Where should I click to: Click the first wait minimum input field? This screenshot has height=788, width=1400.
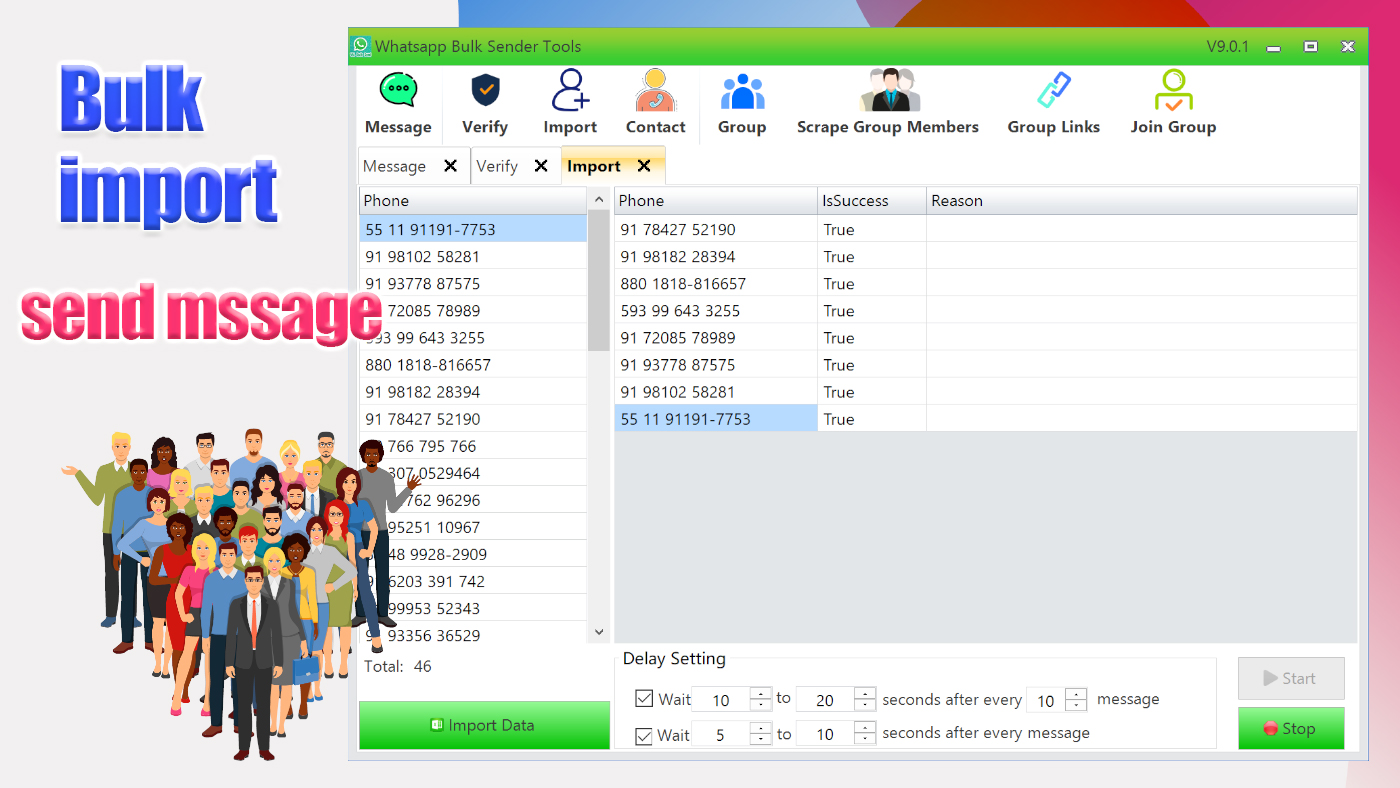721,700
